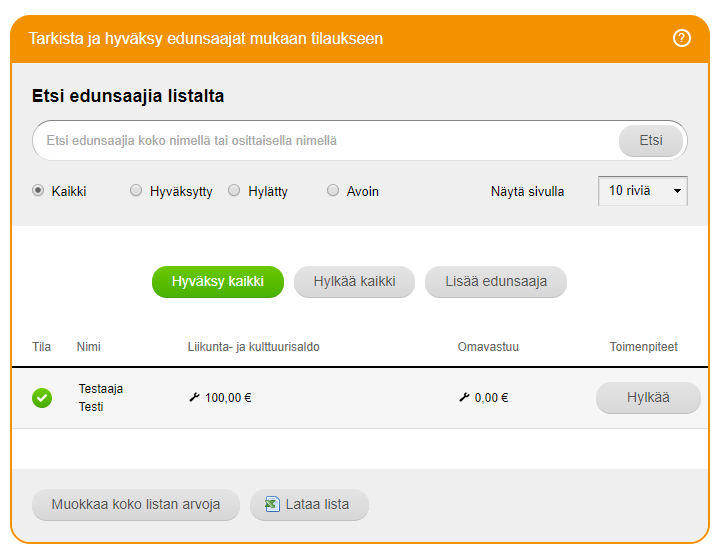Screen dimensions: 719x557
Task: Approve all with Hyväksy kaikki
Action: click(x=218, y=281)
